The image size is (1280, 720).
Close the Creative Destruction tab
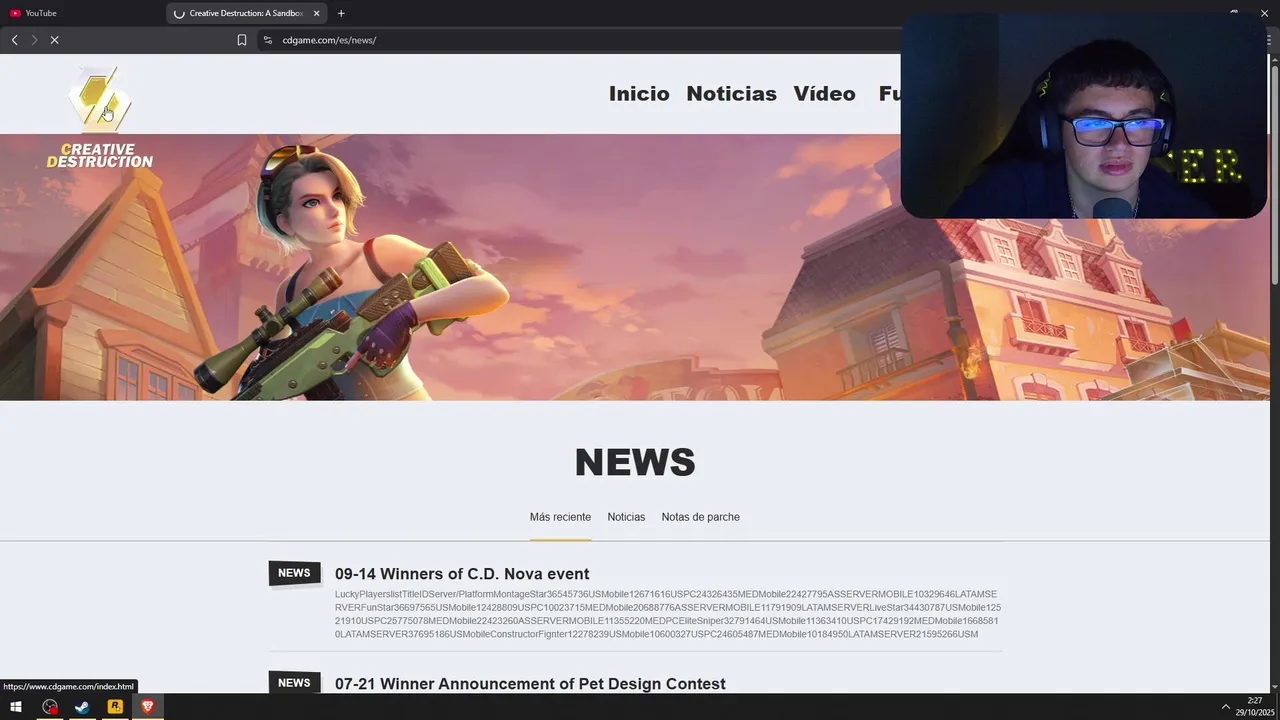[317, 13]
